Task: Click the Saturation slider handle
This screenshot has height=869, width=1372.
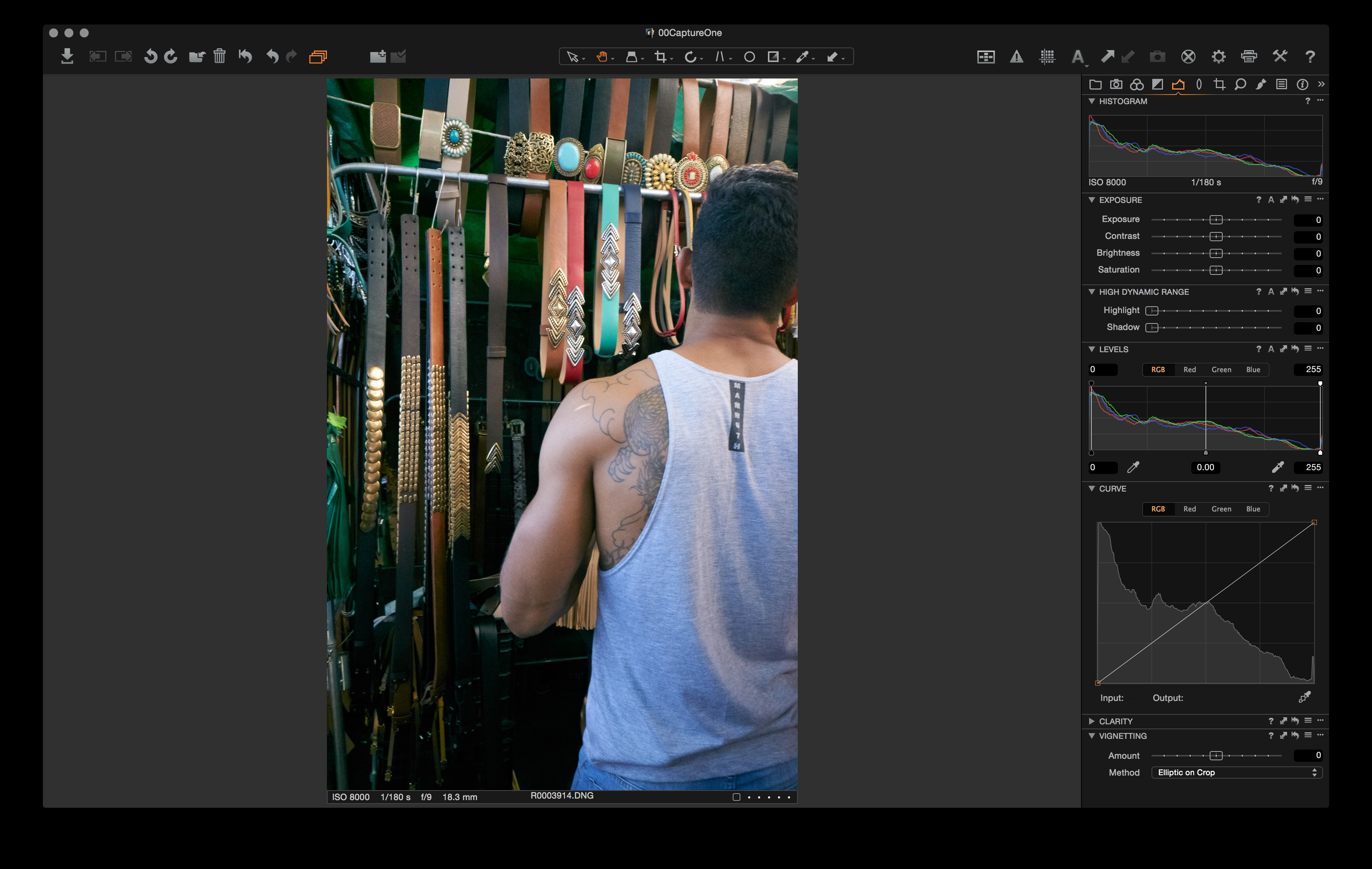Action: click(x=1216, y=270)
